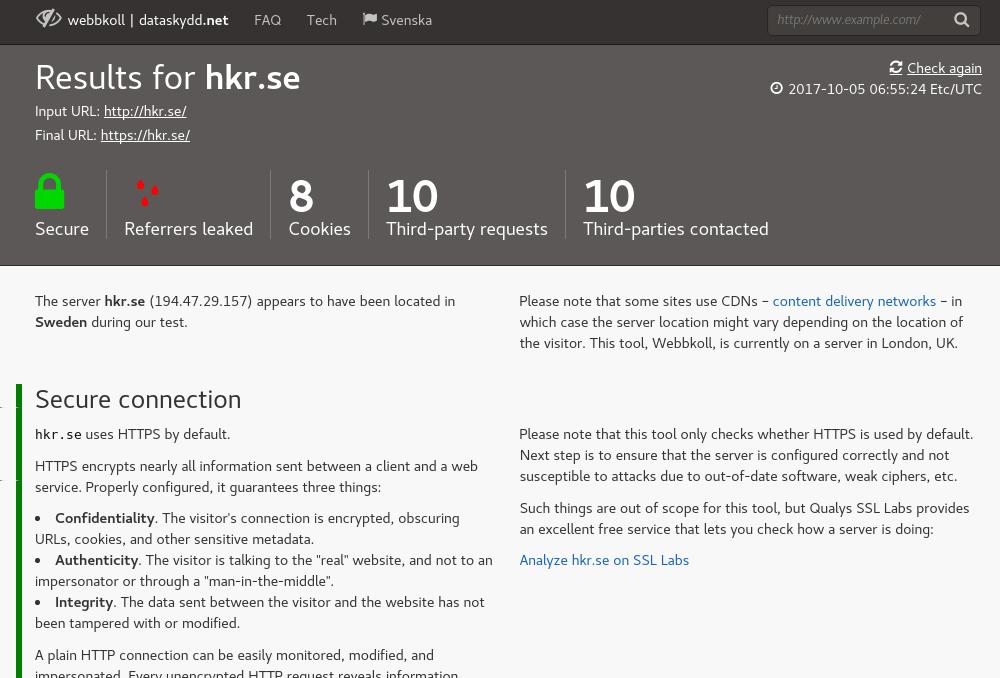
Task: Click the Results for hkr.se heading
Action: tap(168, 78)
